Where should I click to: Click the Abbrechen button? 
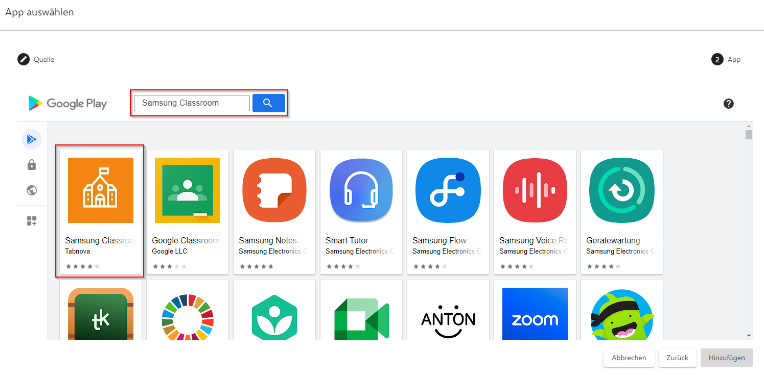coord(628,357)
